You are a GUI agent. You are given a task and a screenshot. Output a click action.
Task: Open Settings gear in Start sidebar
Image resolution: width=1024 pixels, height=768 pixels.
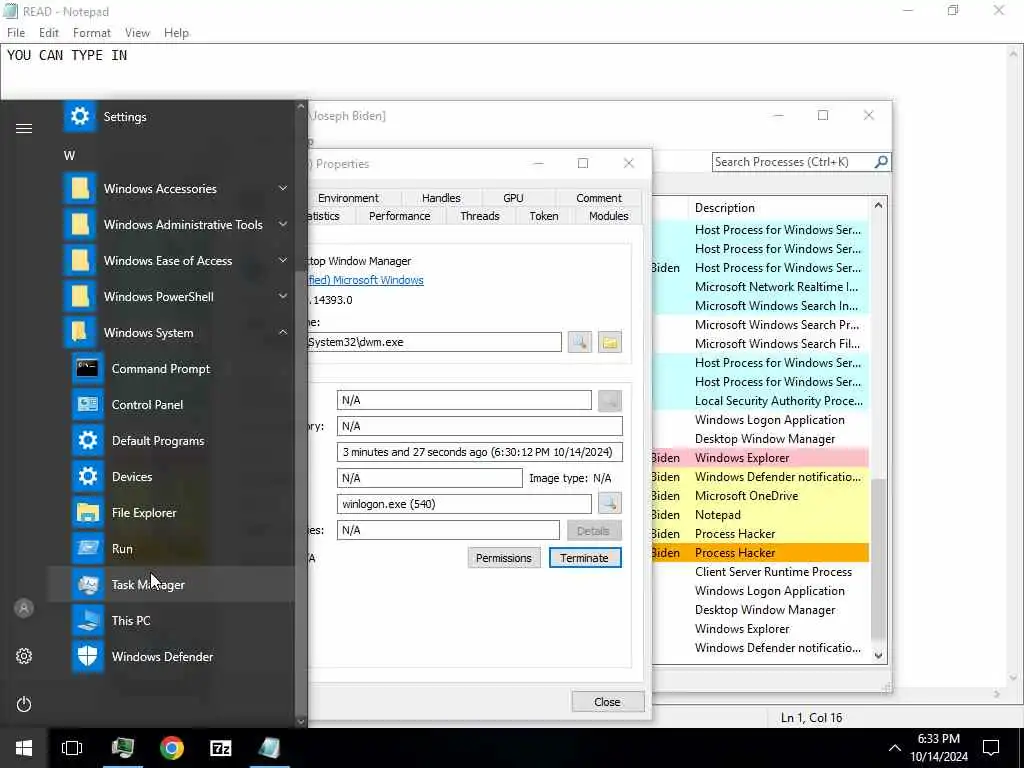click(x=24, y=656)
